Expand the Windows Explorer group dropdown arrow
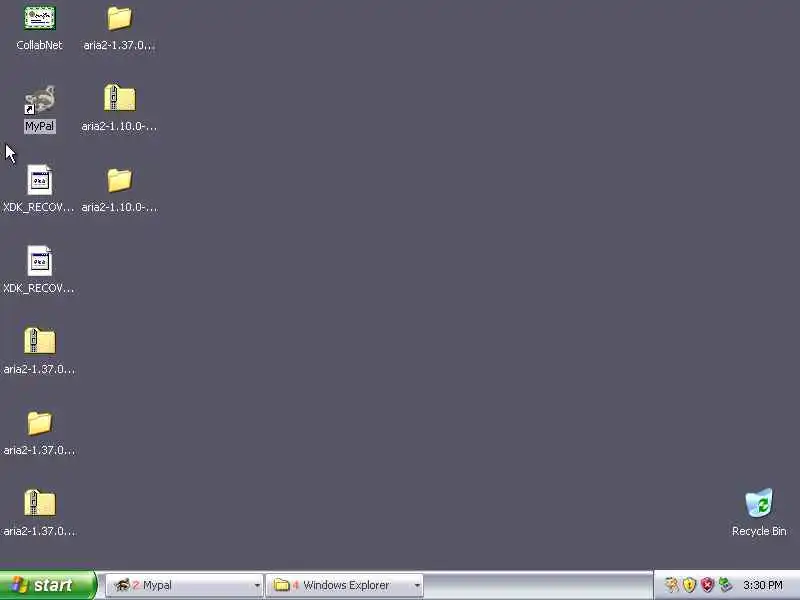Image resolution: width=800 pixels, height=600 pixels. 417,585
